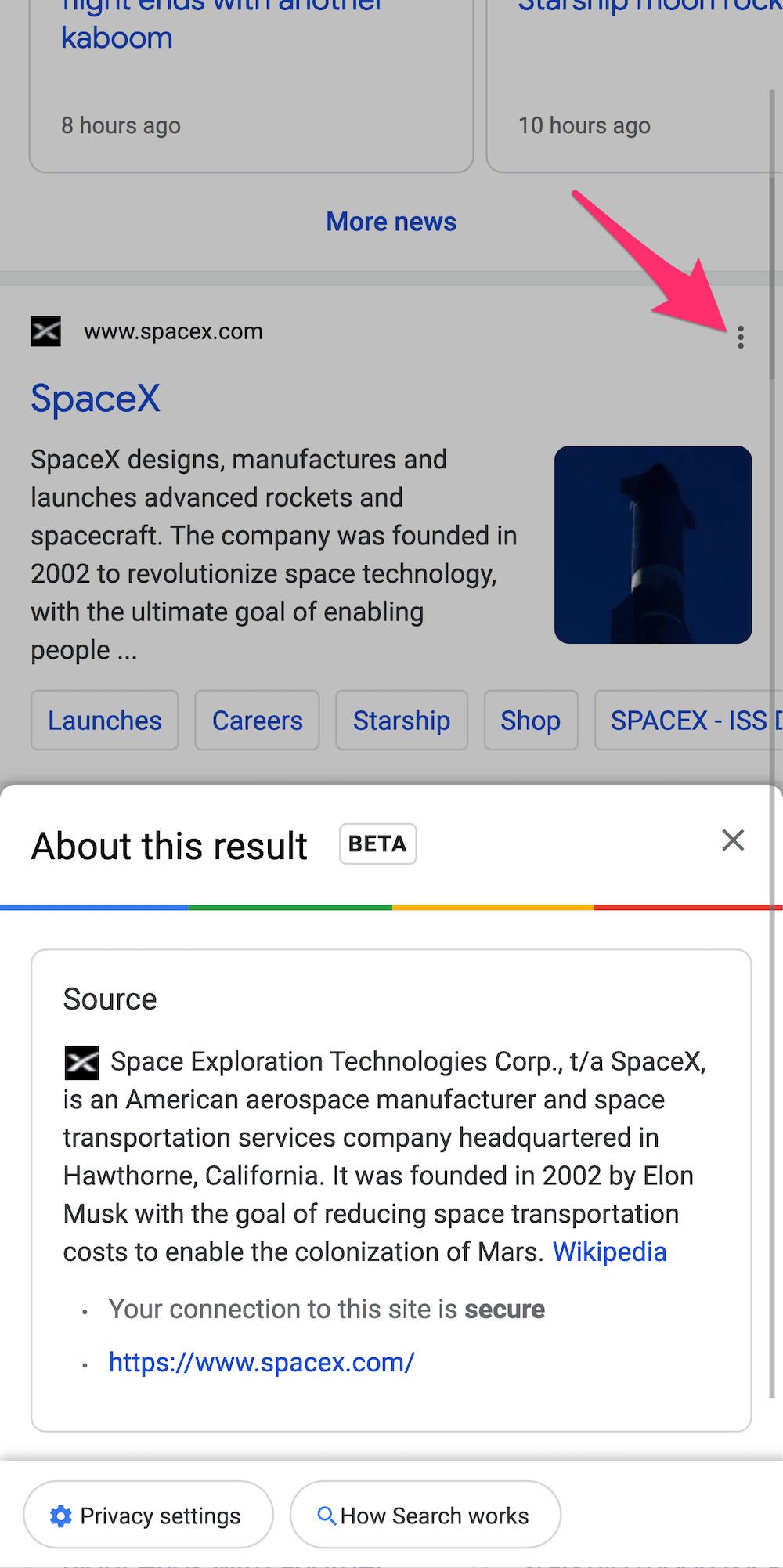Select the SPACEX - ISS chip
The width and height of the screenshot is (783, 1568).
689,720
